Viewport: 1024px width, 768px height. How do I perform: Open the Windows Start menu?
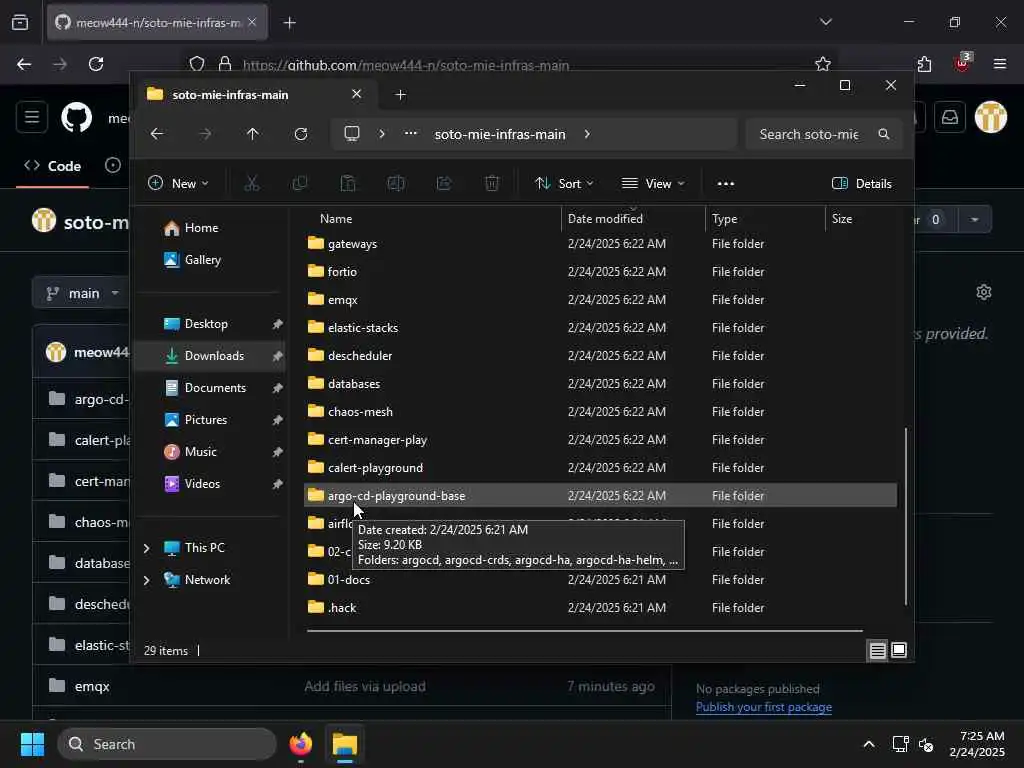33,744
